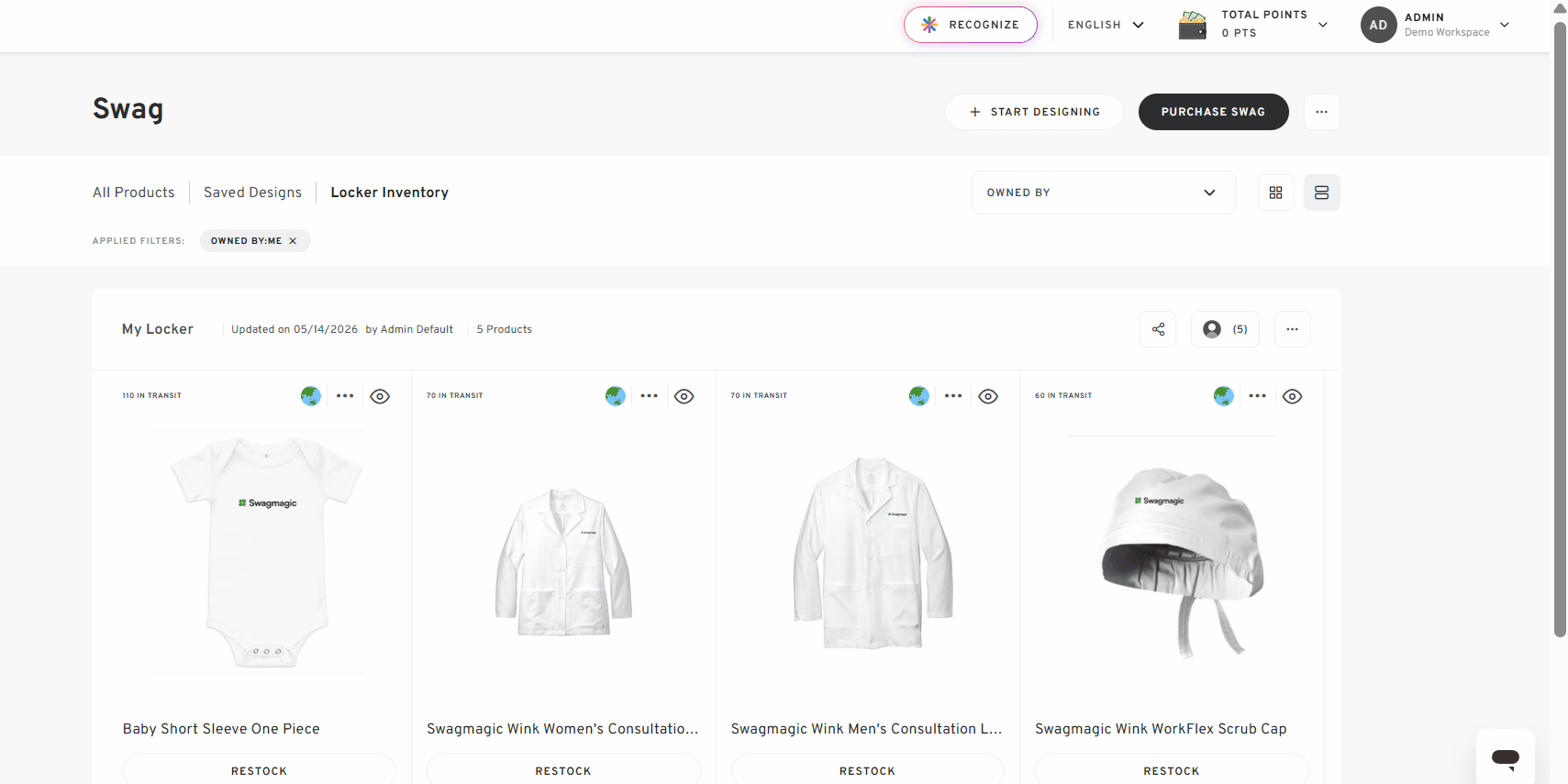Open the women's lab coat product image
Screen dimensions: 1568x784
(563, 561)
